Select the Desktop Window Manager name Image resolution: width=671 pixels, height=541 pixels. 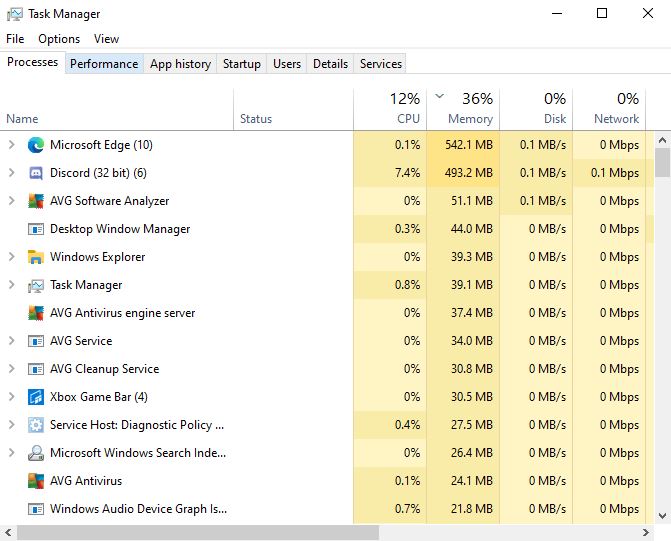coord(120,229)
